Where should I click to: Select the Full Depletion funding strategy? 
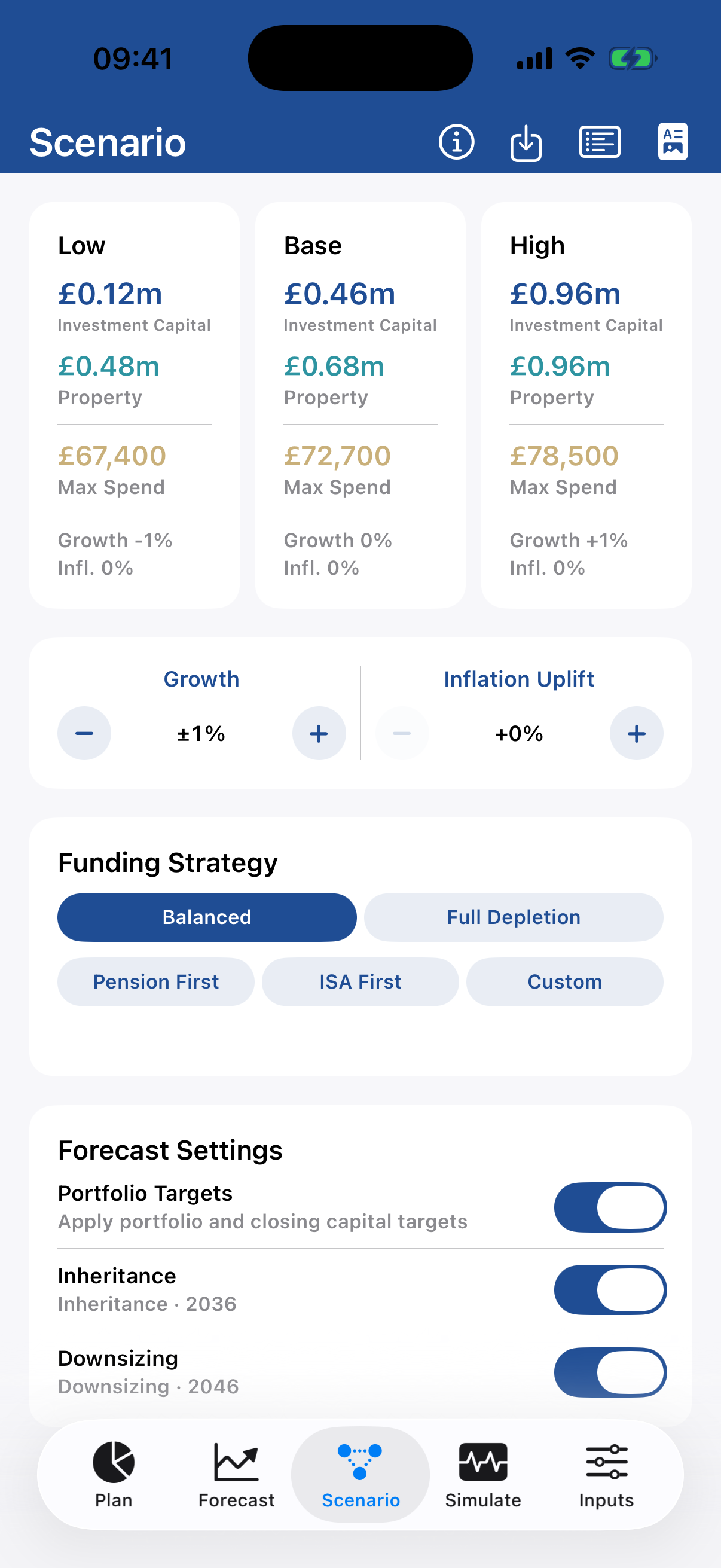point(514,917)
